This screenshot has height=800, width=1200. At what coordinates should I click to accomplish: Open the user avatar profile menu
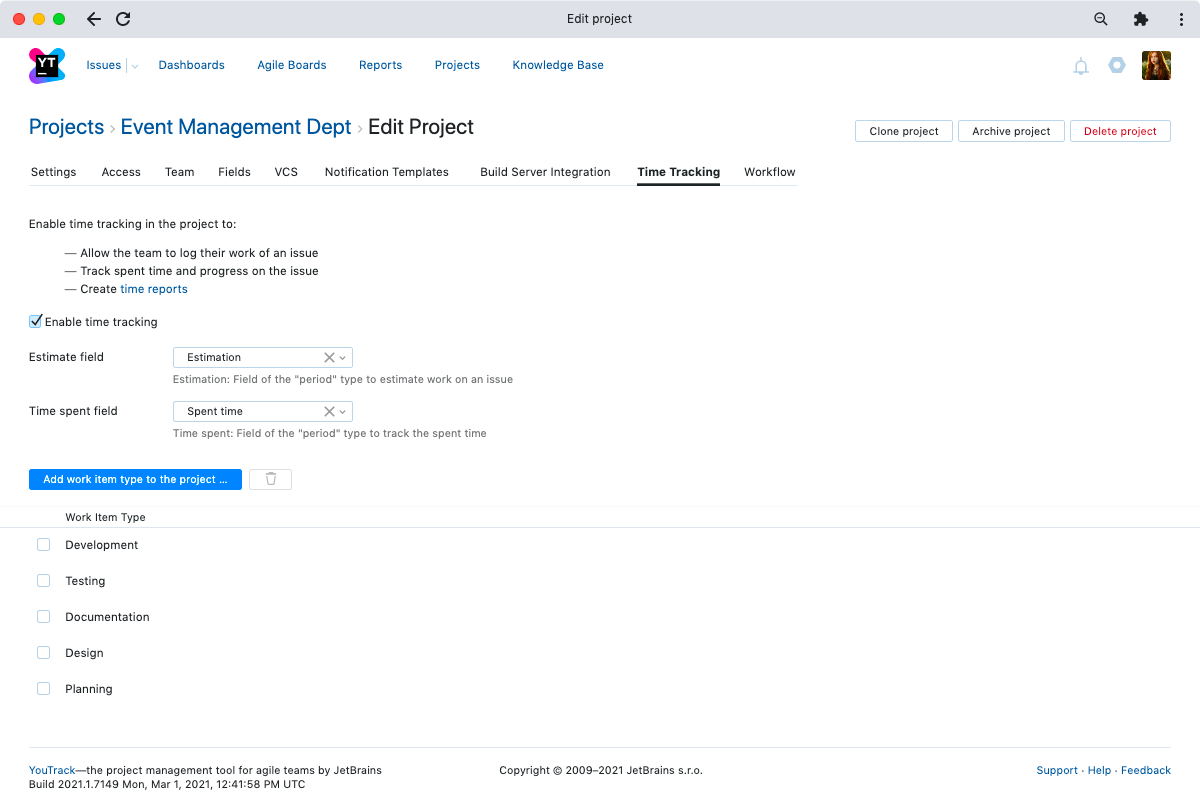[1156, 66]
